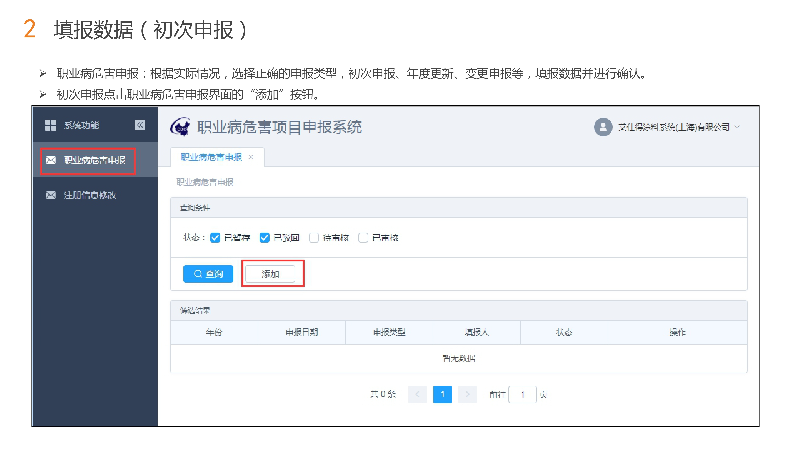
Task: Collapse the sidebar with the double-chevron icon
Action: click(140, 125)
